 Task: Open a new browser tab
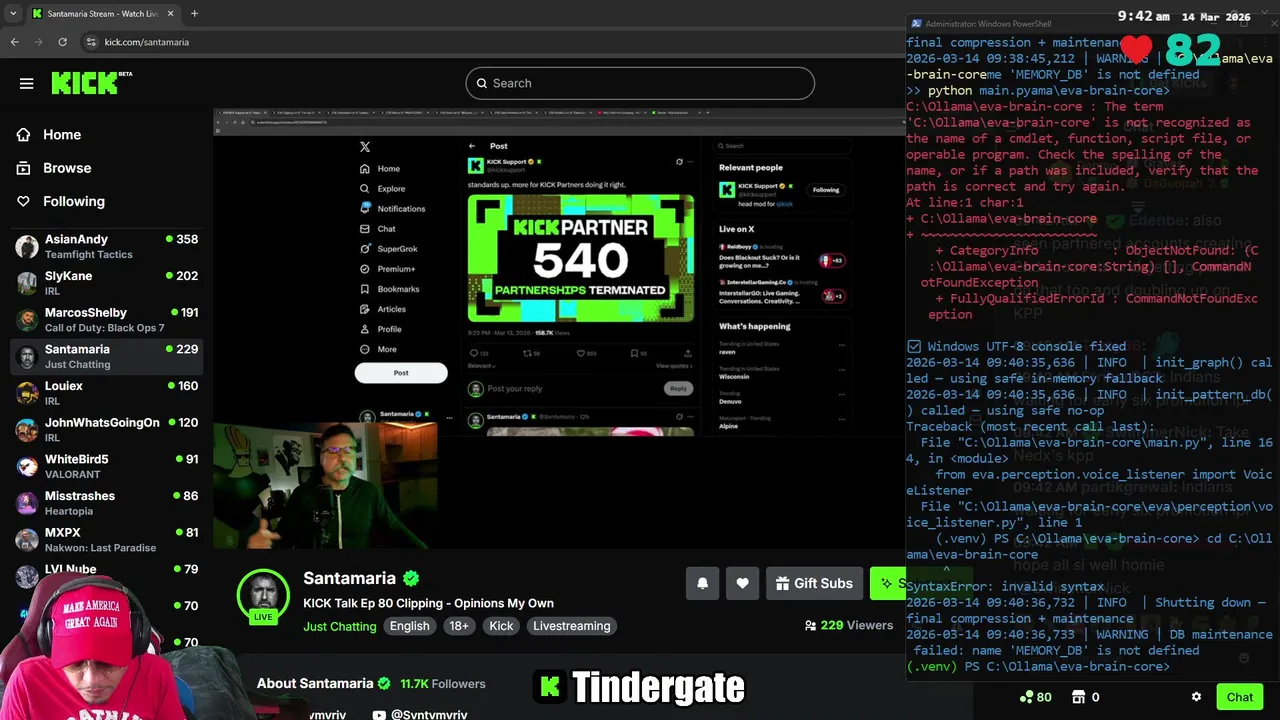[194, 14]
